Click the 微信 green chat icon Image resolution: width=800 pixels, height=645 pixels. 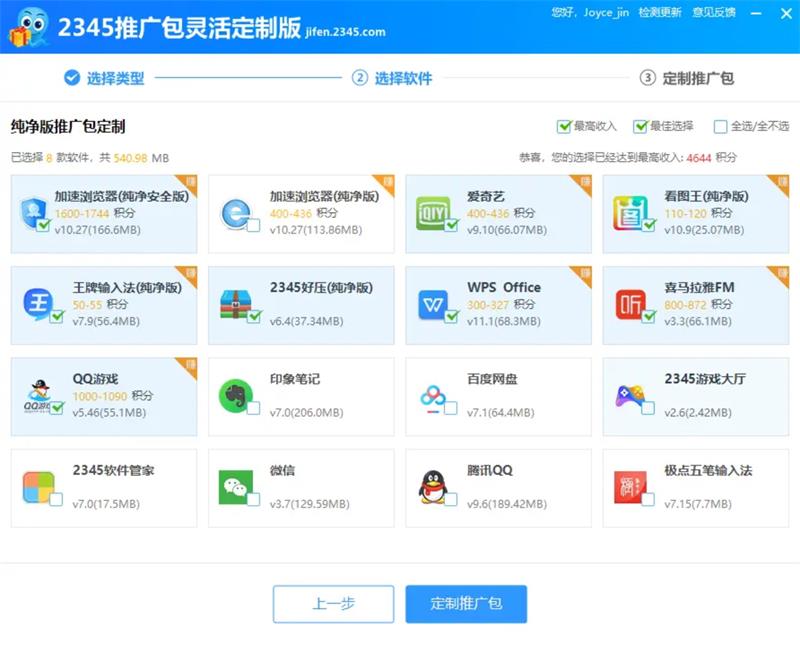tap(236, 487)
